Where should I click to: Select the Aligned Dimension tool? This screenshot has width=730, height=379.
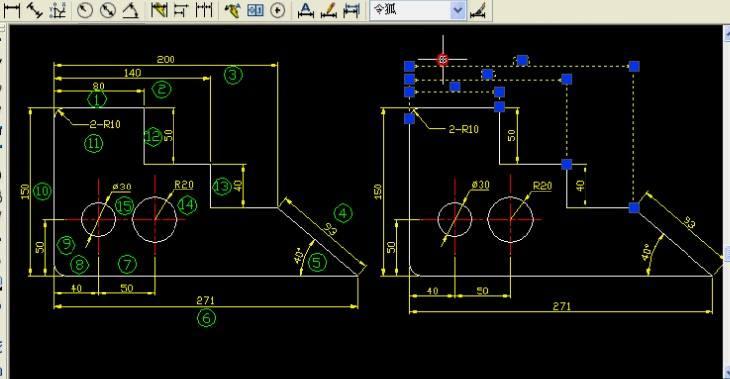[x=35, y=10]
